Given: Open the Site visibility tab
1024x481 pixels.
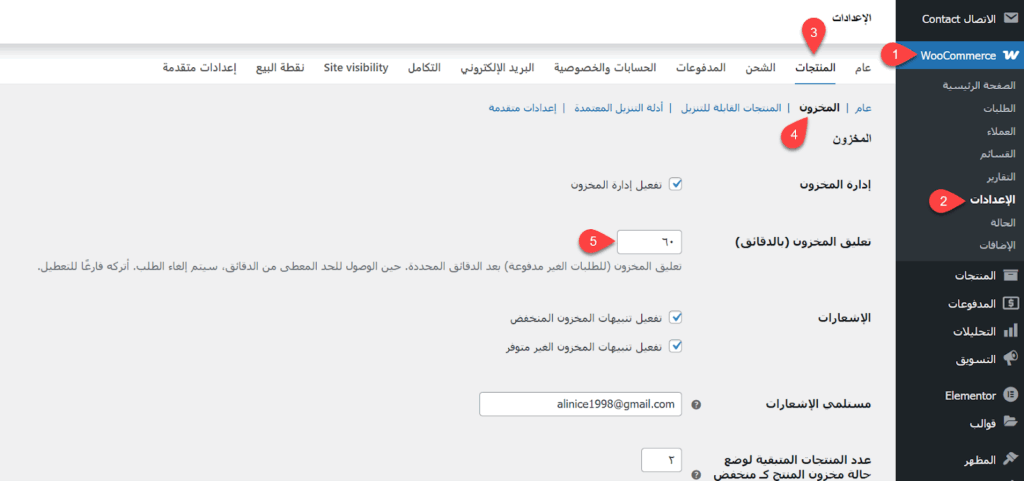Looking at the screenshot, I should coord(356,68).
